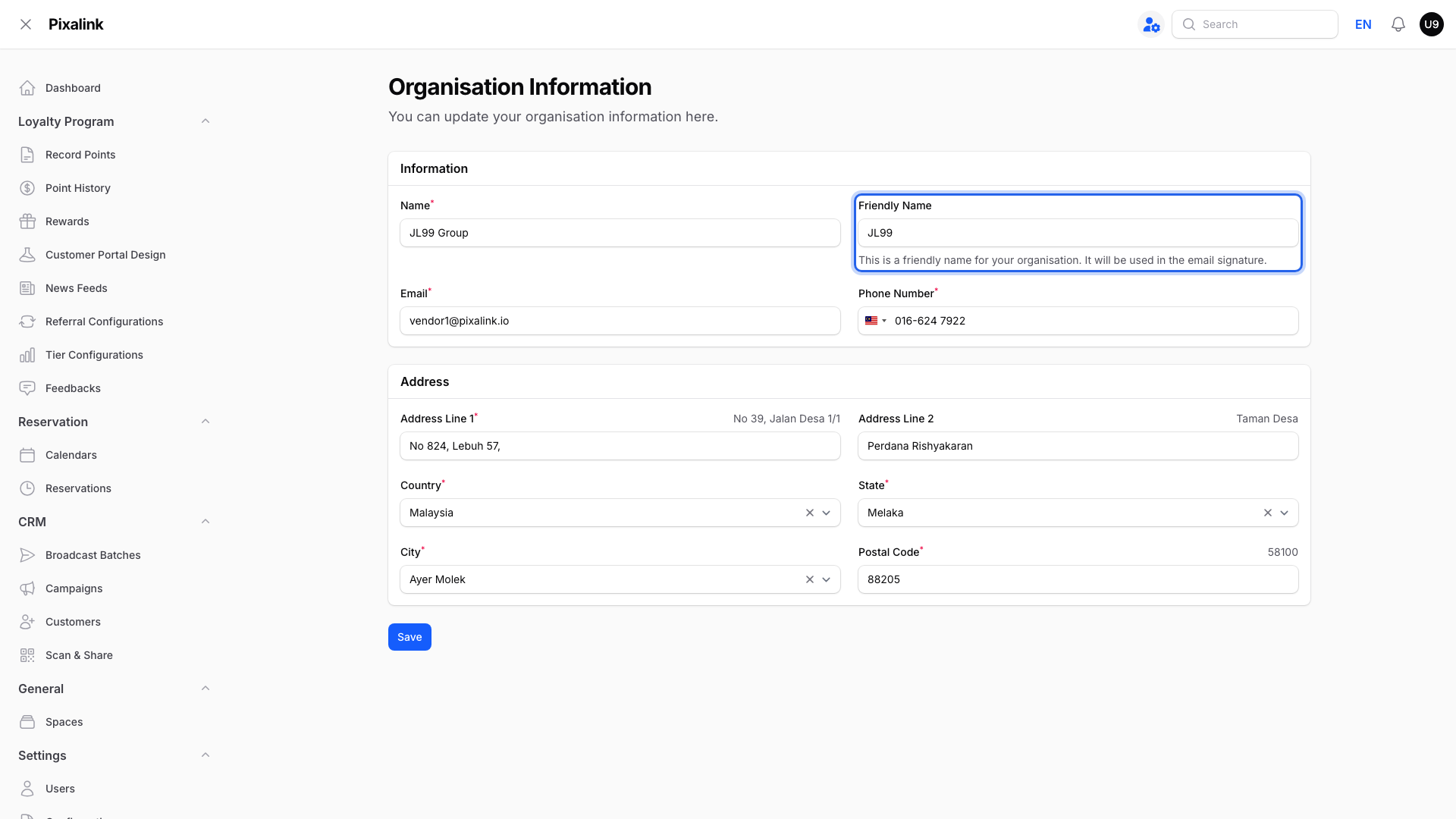Viewport: 1456px width, 819px height.
Task: Collapse the Loyalty Program section
Action: [x=206, y=121]
